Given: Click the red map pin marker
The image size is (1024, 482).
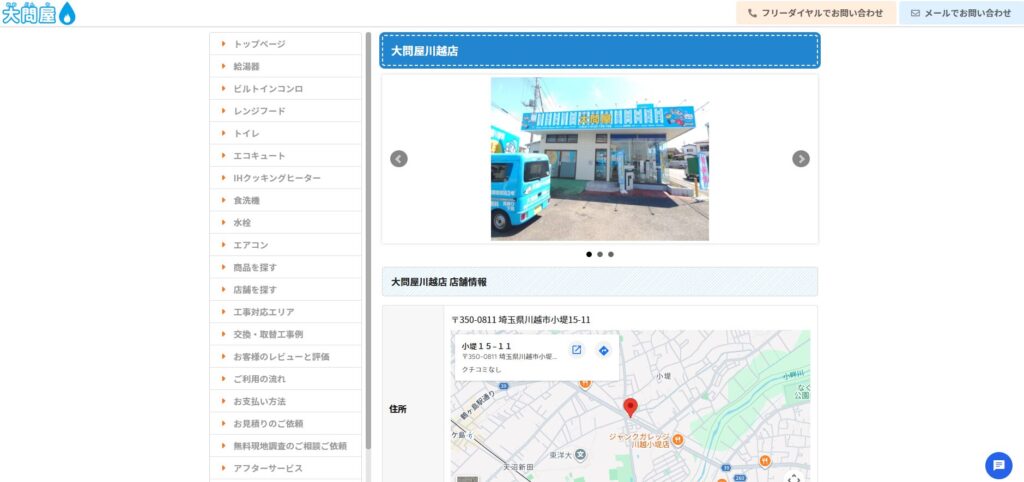Looking at the screenshot, I should pos(630,406).
